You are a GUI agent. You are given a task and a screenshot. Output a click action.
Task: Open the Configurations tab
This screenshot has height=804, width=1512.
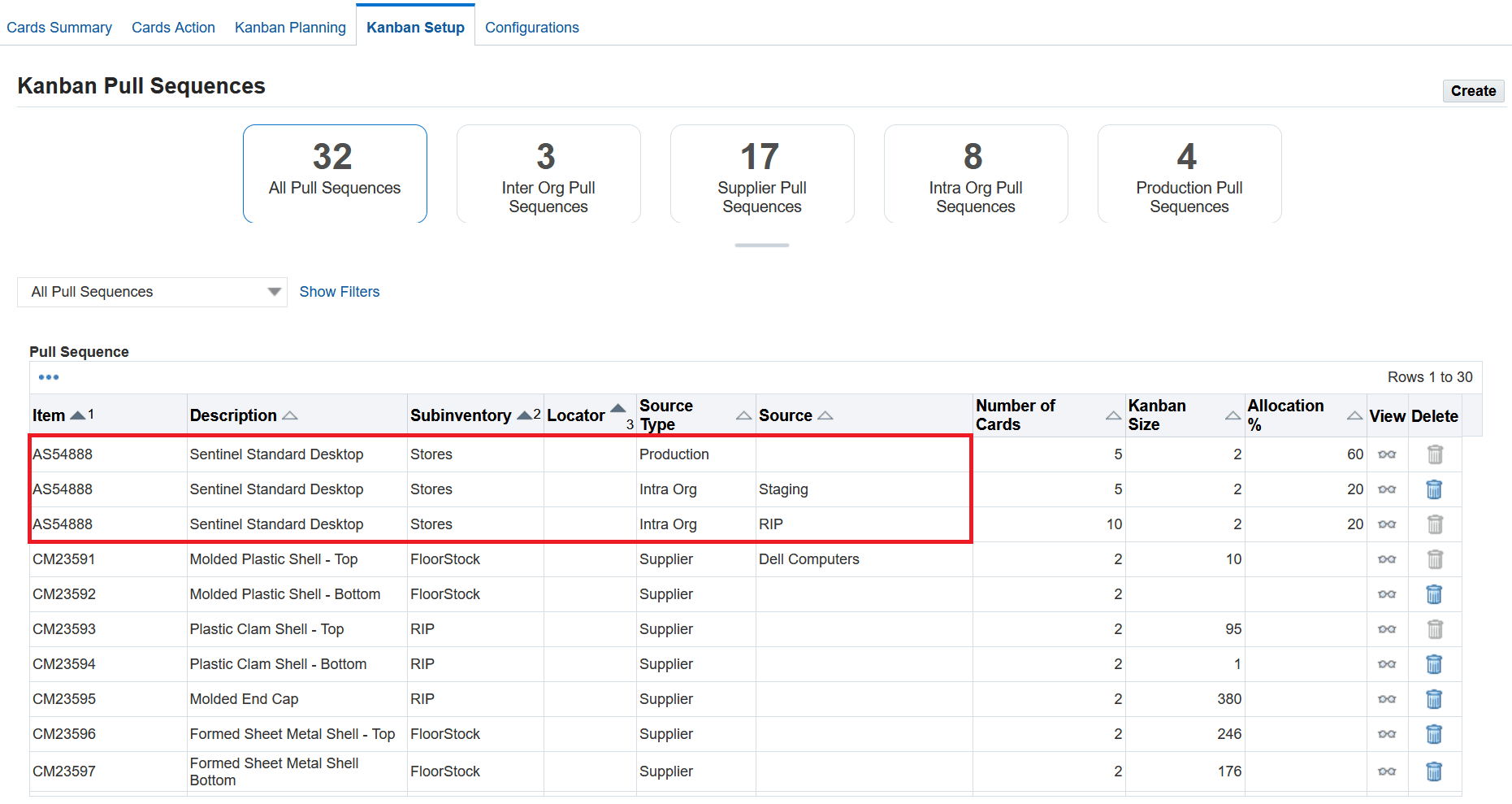[531, 27]
